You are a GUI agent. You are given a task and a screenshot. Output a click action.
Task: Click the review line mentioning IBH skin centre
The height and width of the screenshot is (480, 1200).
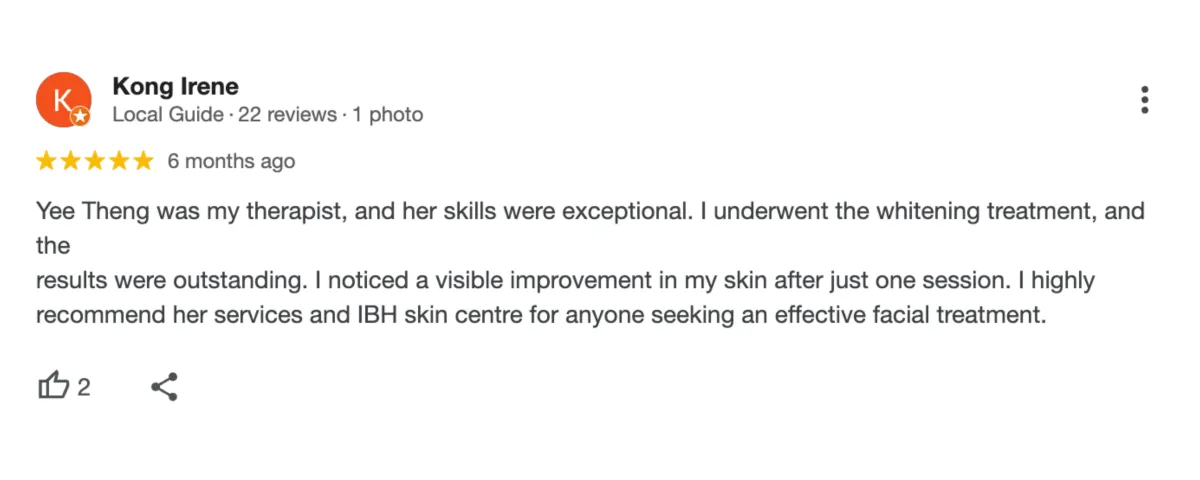(x=540, y=316)
